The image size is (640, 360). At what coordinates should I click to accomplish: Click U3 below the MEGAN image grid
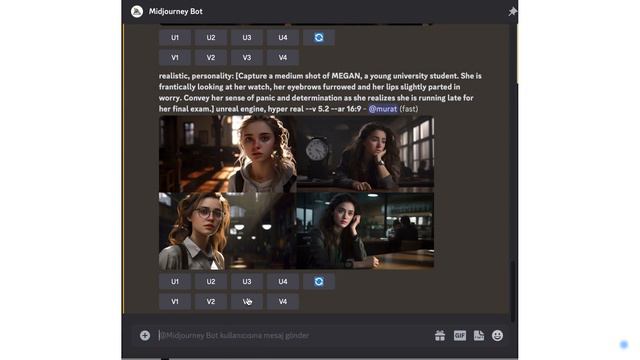click(x=247, y=282)
